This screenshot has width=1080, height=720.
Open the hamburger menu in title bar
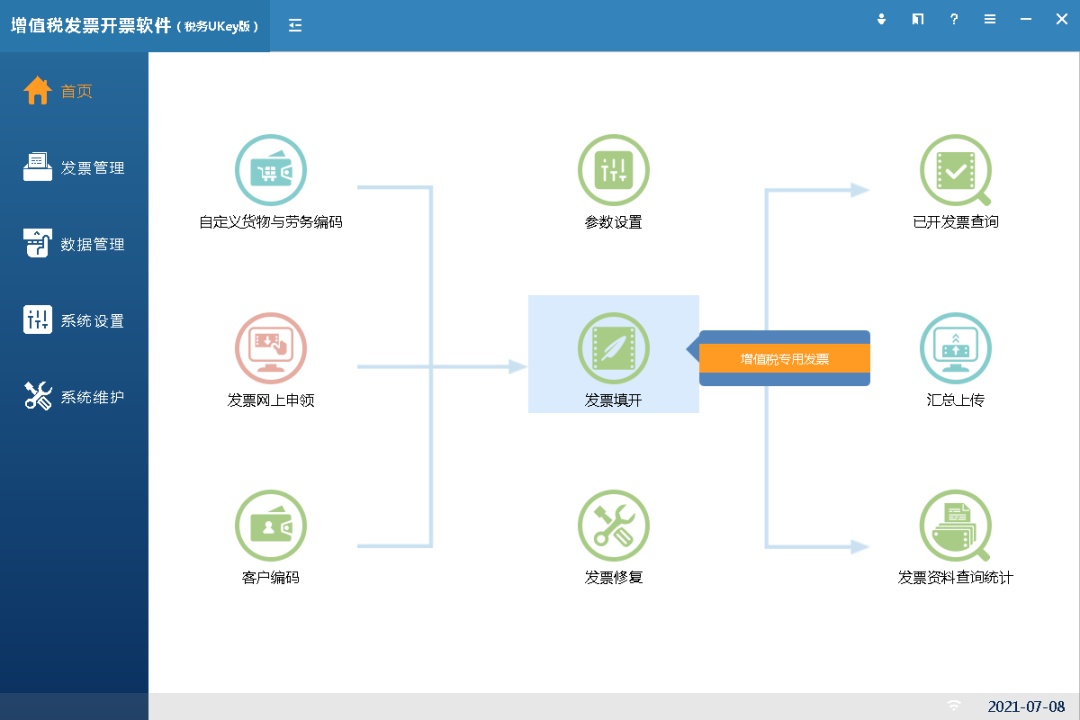989,19
